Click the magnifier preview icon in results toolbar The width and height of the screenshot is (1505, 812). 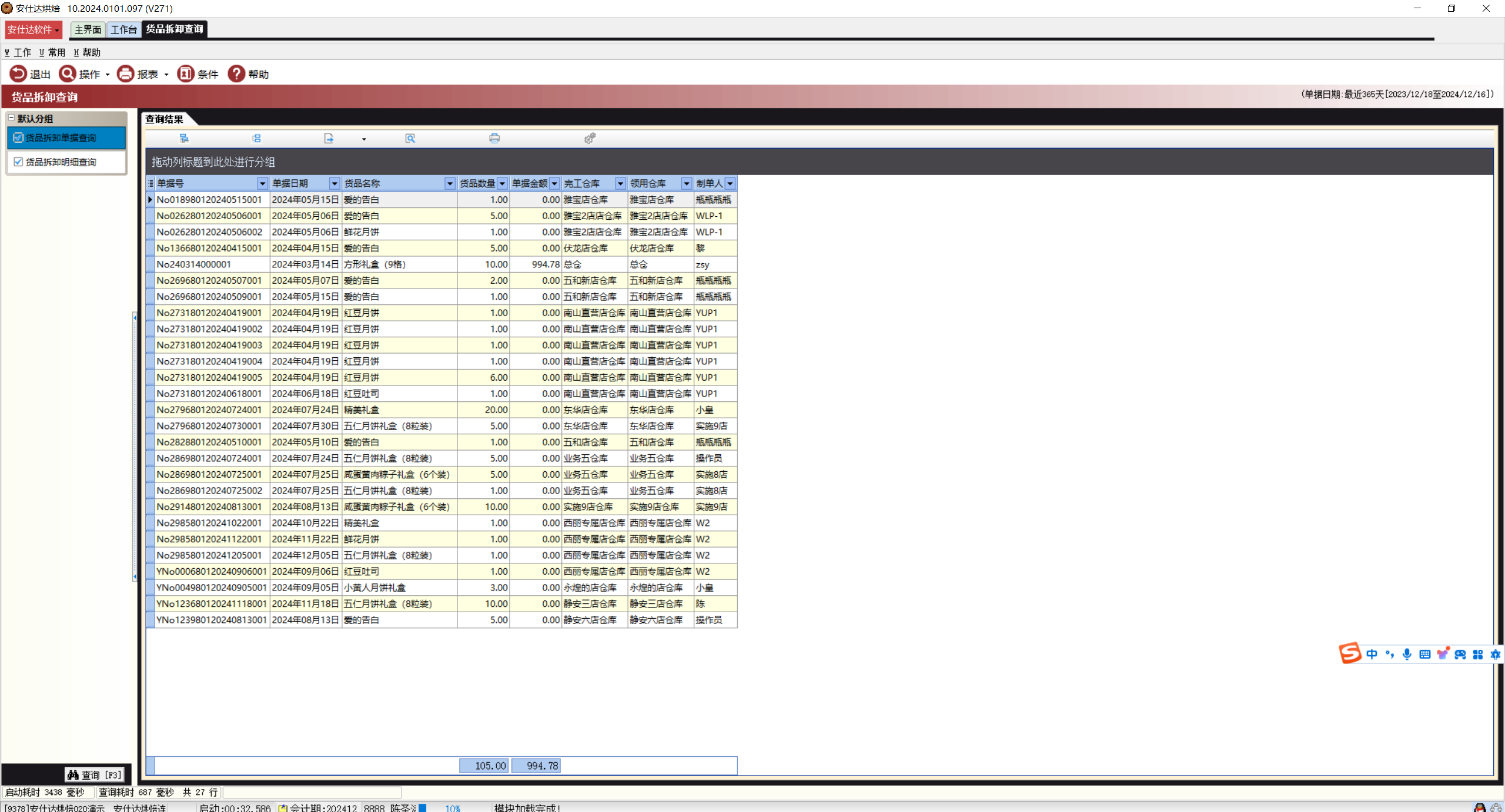[410, 138]
